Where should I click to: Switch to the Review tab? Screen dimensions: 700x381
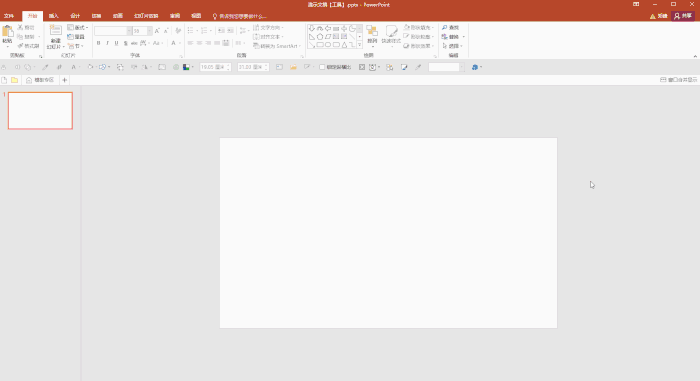coord(175,16)
